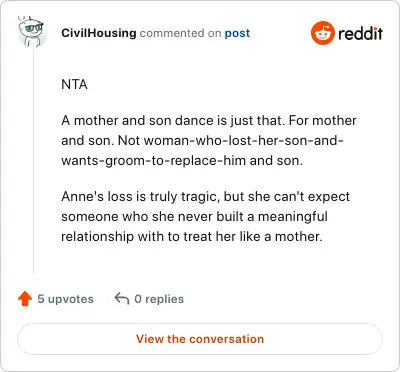Click the line ending "treat her like a mother."

point(192,237)
